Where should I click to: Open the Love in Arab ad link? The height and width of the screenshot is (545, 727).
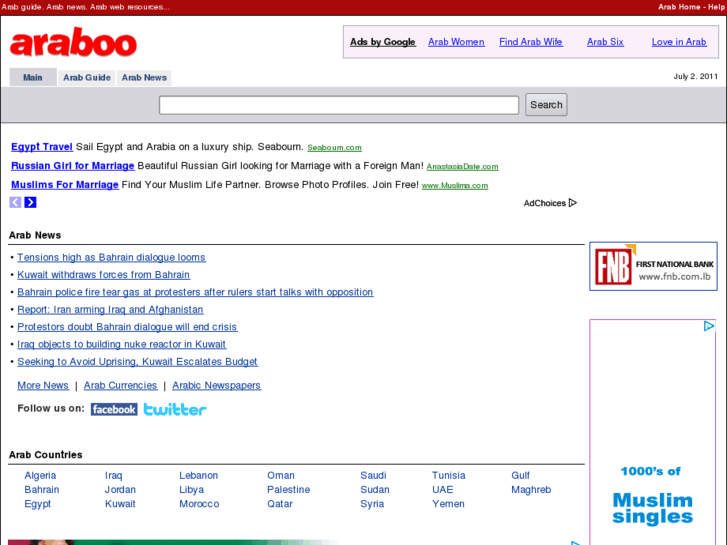pyautogui.click(x=679, y=42)
